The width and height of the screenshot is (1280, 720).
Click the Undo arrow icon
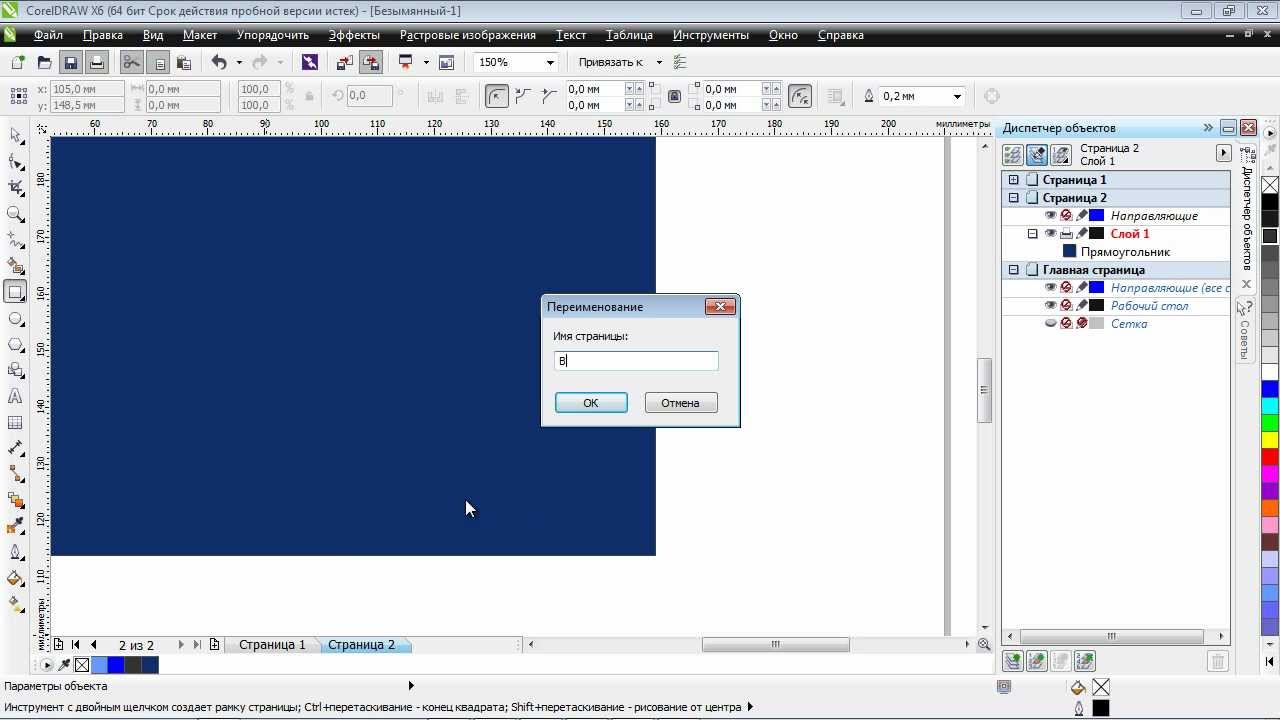click(x=219, y=62)
